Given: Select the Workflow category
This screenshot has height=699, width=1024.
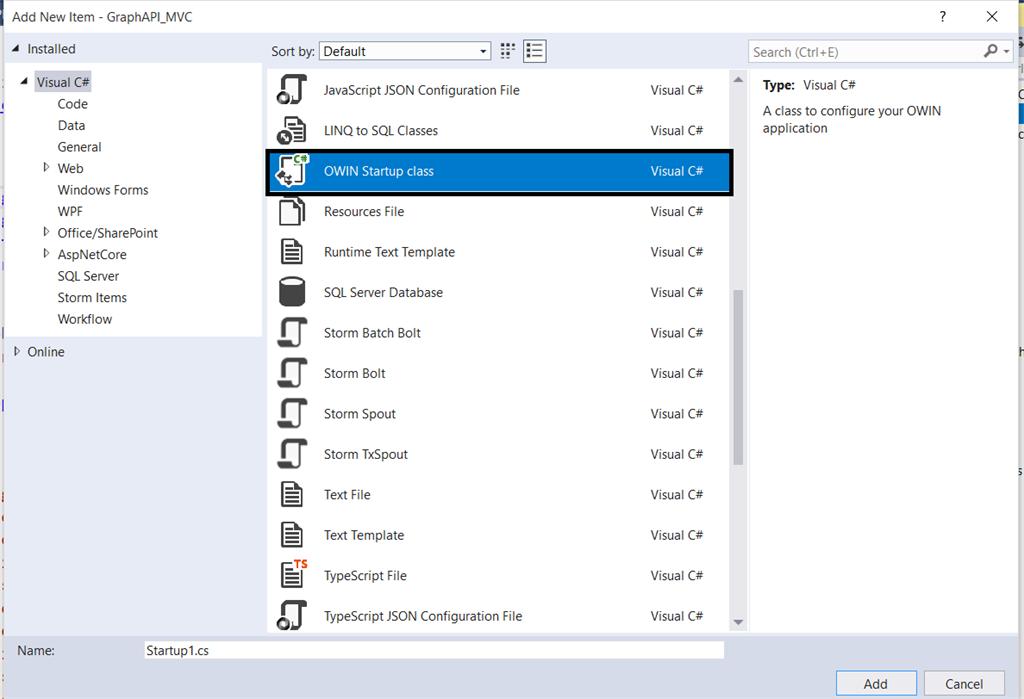Looking at the screenshot, I should tap(84, 318).
